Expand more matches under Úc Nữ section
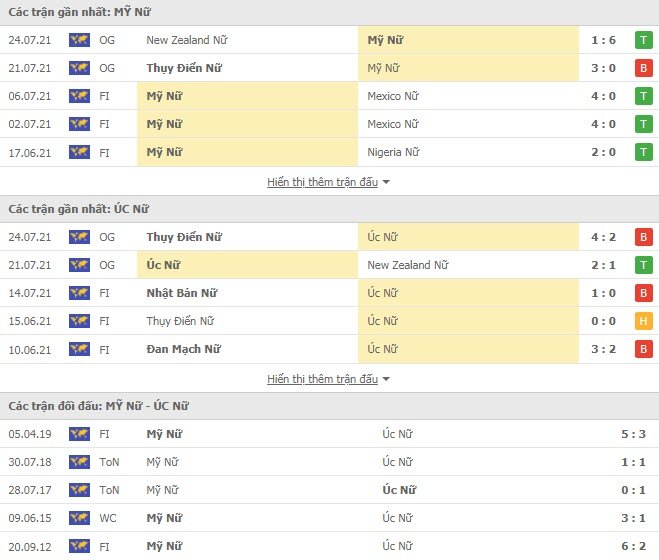The height and width of the screenshot is (560, 659). [x=322, y=379]
